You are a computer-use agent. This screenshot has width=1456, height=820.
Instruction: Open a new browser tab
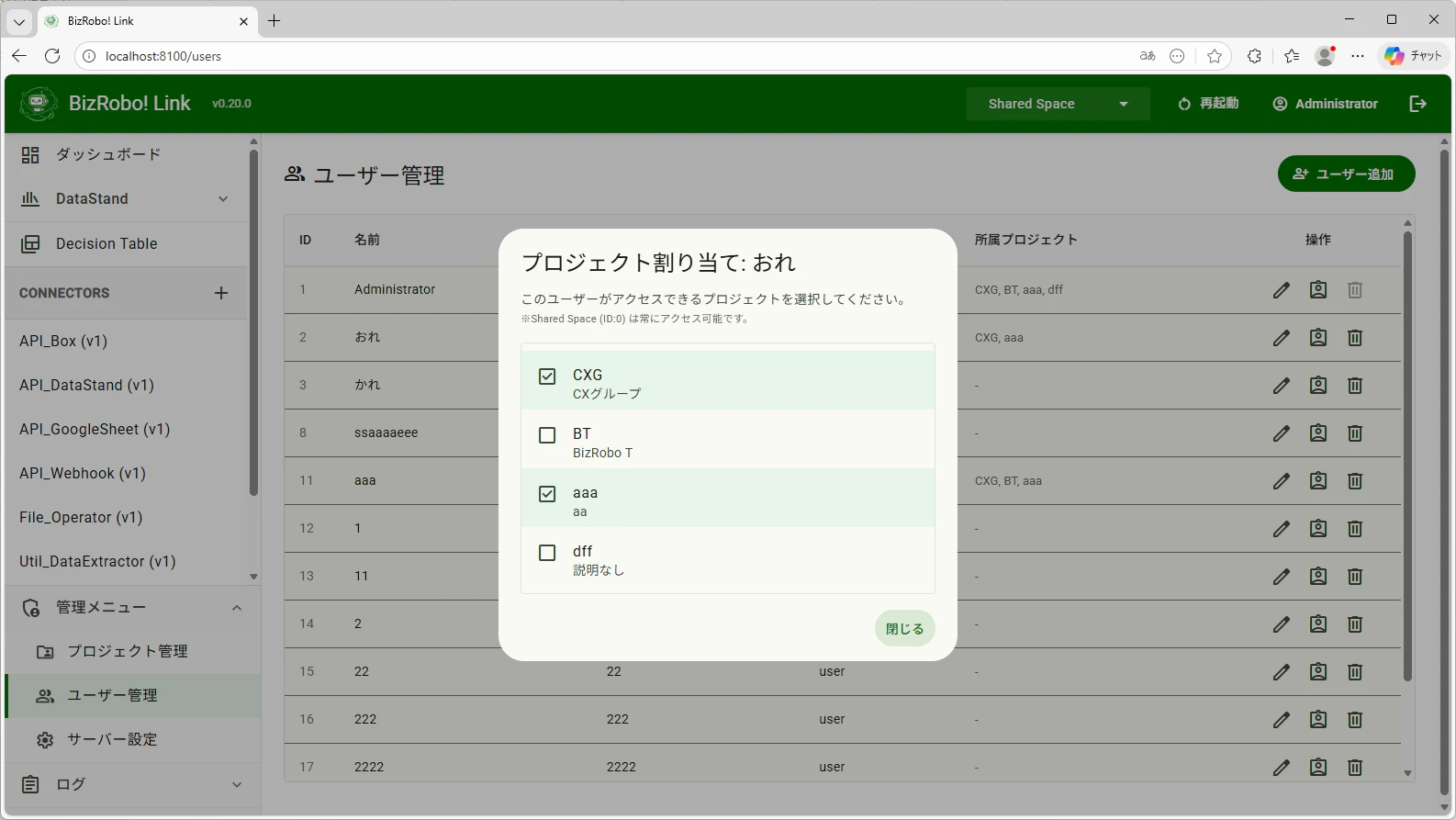tap(274, 20)
